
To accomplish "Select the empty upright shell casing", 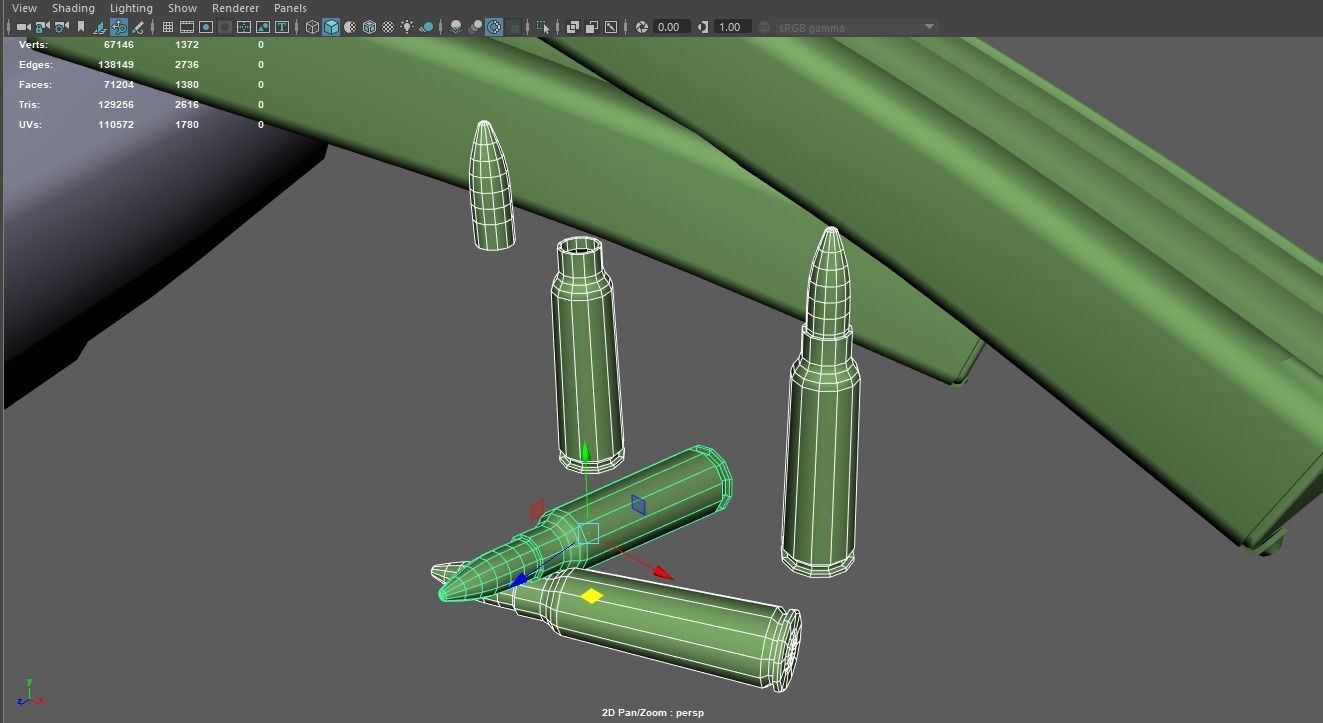I will [587, 355].
